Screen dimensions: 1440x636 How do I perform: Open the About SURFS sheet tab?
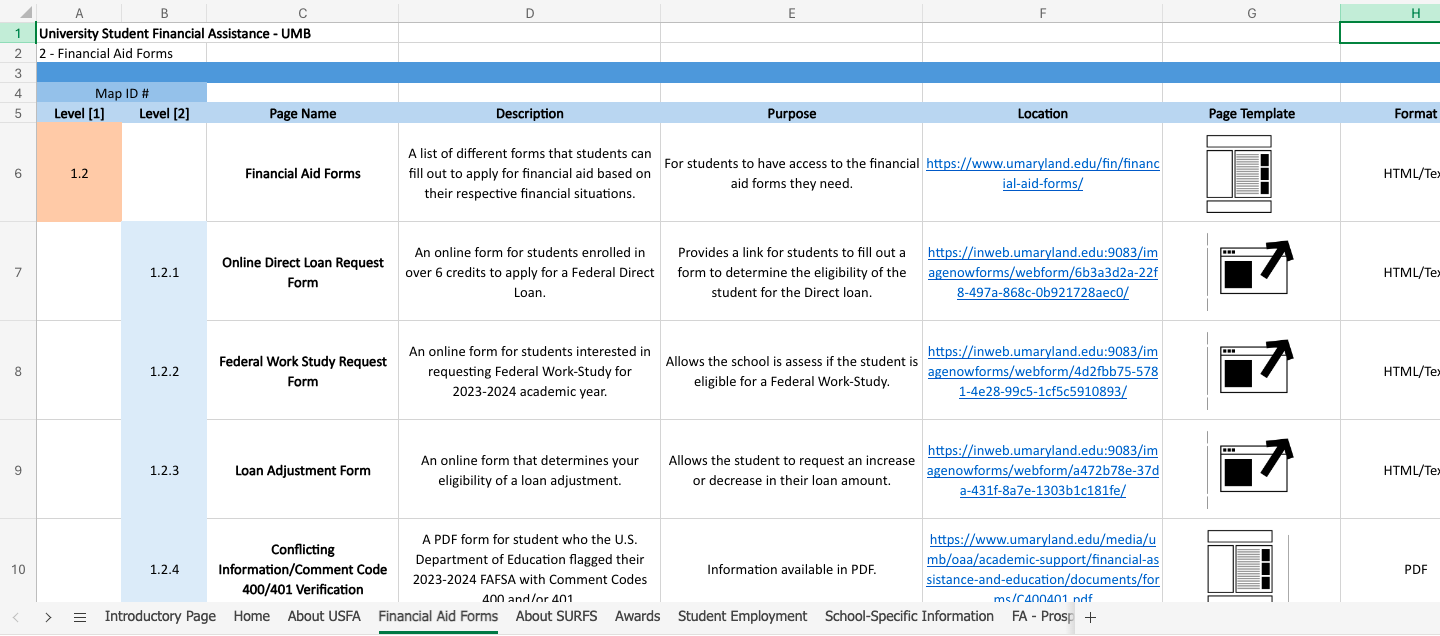click(556, 616)
